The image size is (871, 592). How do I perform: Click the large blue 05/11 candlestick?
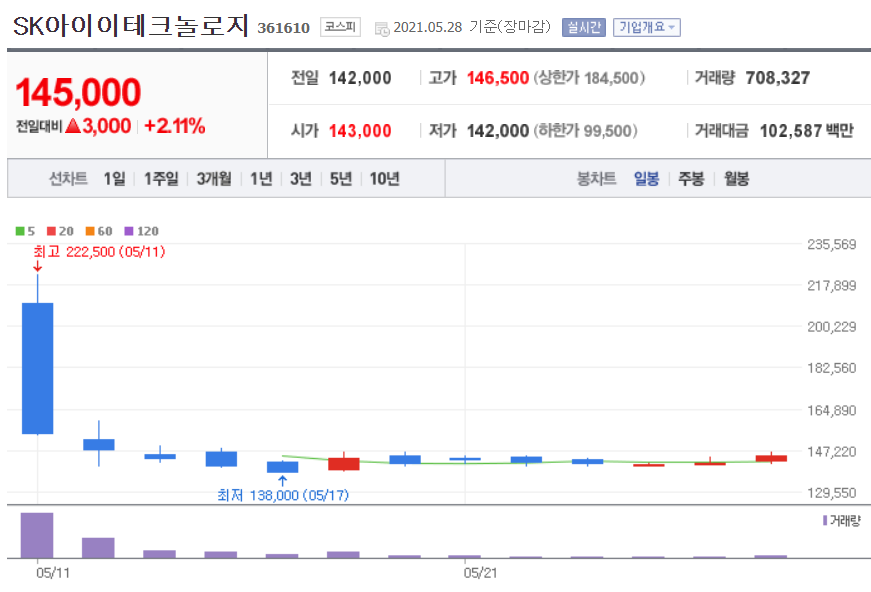38,368
